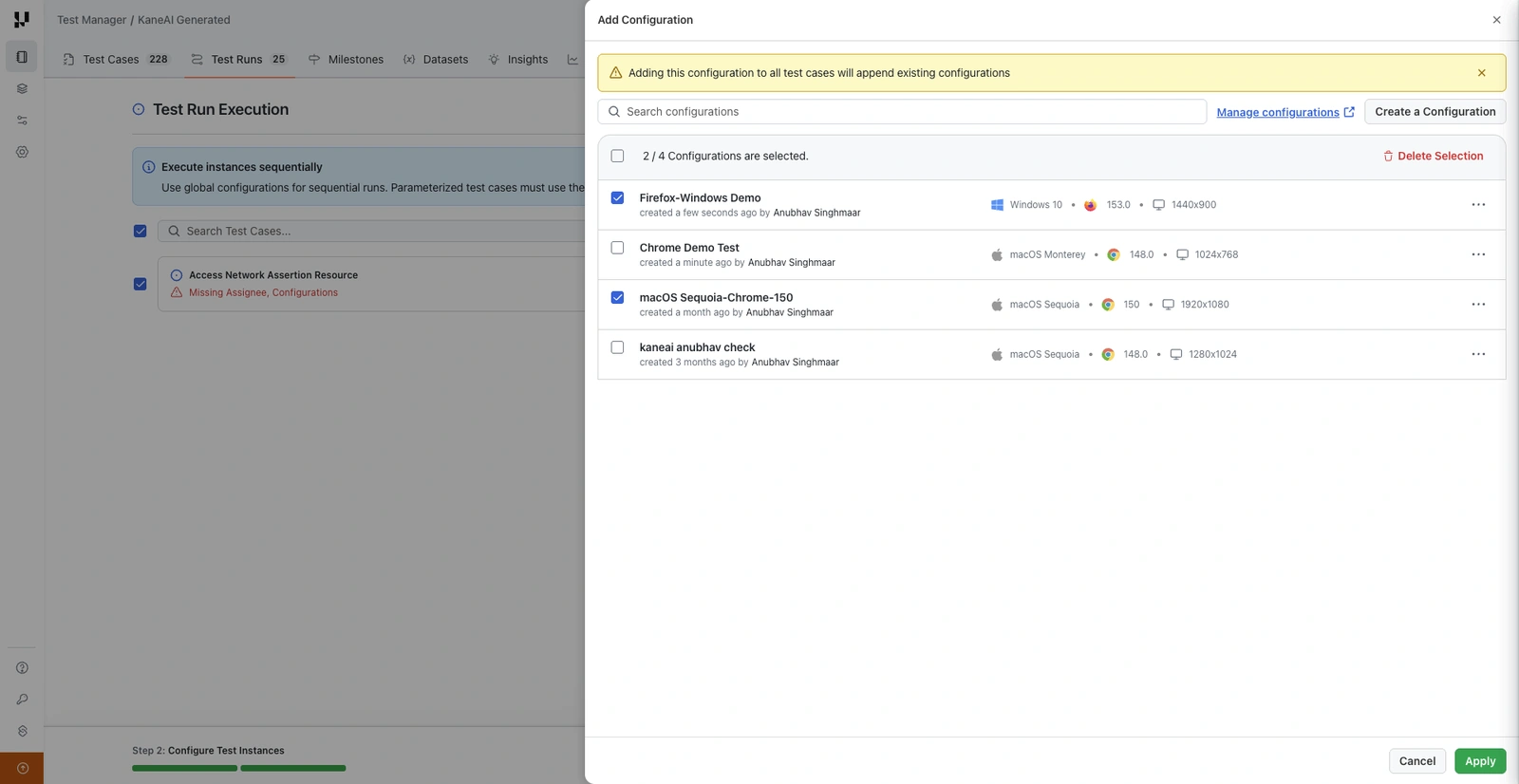The image size is (1519, 784).
Task: Click the Chrome icon beside version 150
Action: (1107, 305)
